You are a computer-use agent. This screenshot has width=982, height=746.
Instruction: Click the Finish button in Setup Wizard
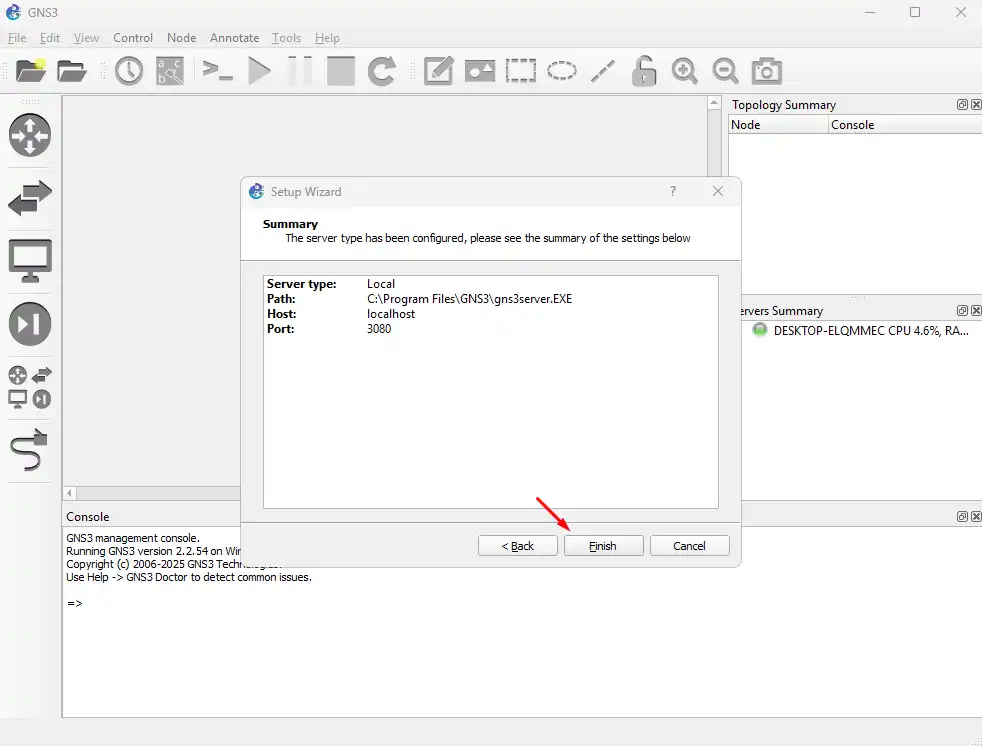pyautogui.click(x=603, y=546)
